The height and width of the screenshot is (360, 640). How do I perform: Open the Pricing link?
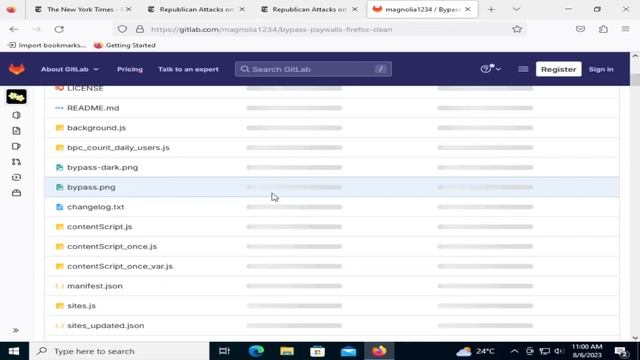(x=130, y=69)
